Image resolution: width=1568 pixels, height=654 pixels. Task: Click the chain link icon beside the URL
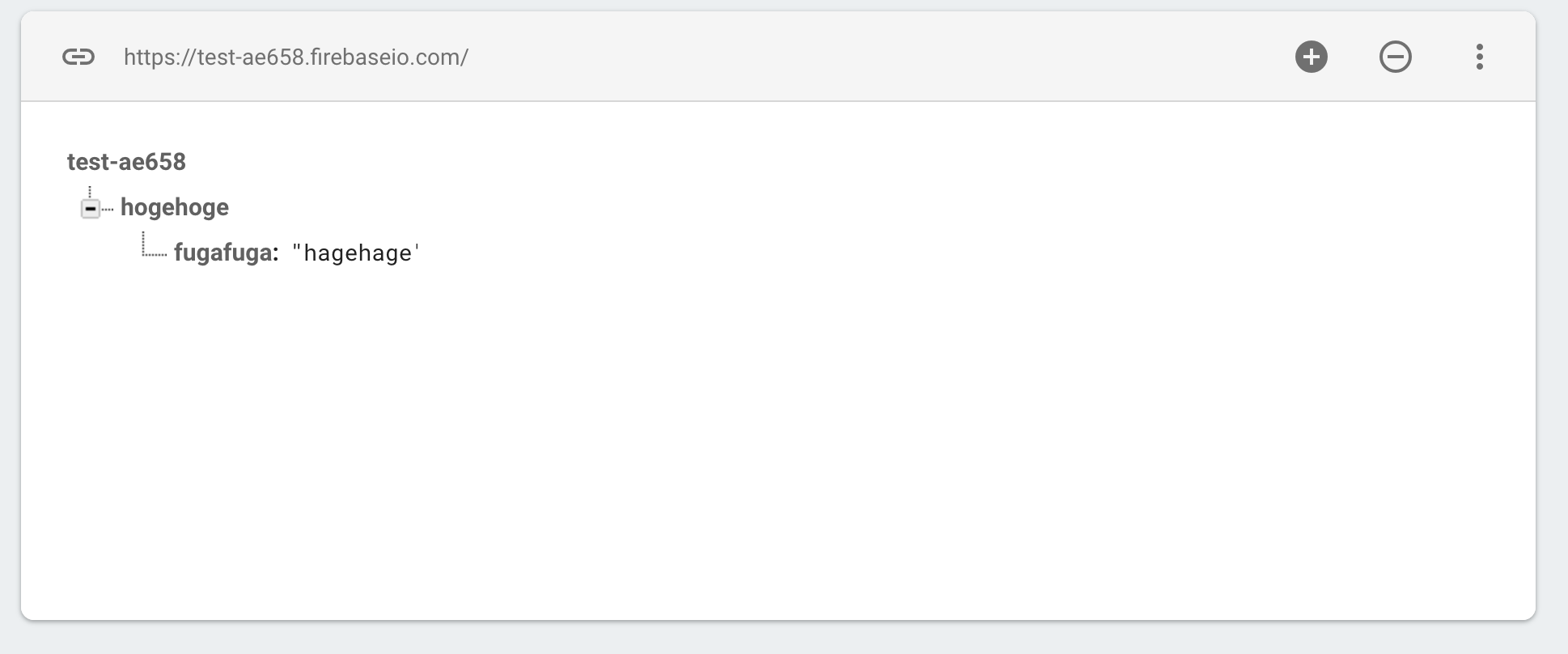(x=78, y=57)
